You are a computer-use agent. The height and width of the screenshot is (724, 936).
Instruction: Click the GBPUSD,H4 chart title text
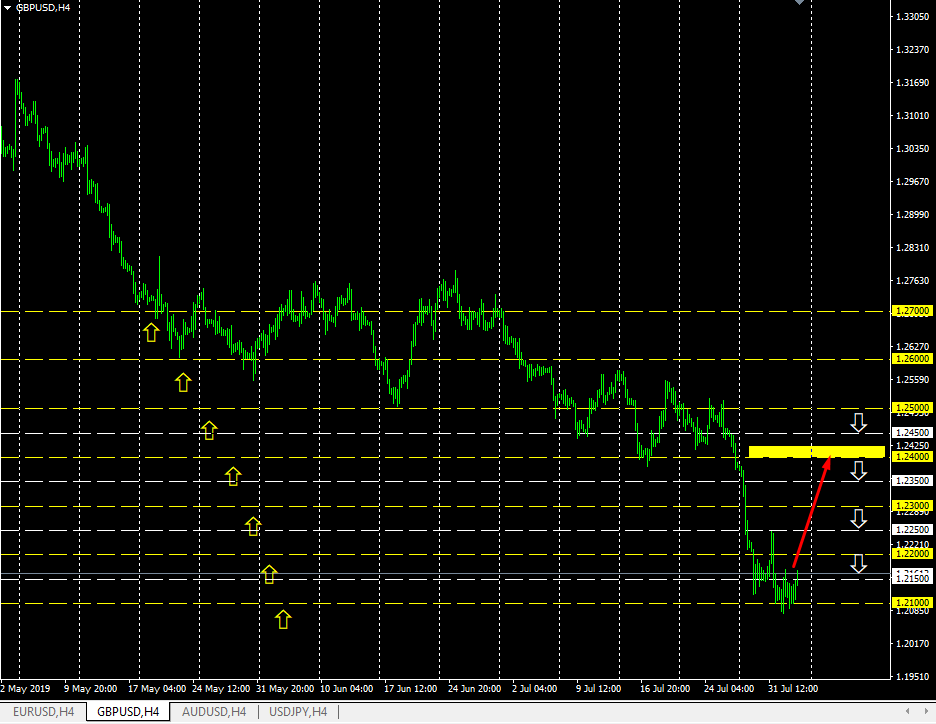pos(43,8)
